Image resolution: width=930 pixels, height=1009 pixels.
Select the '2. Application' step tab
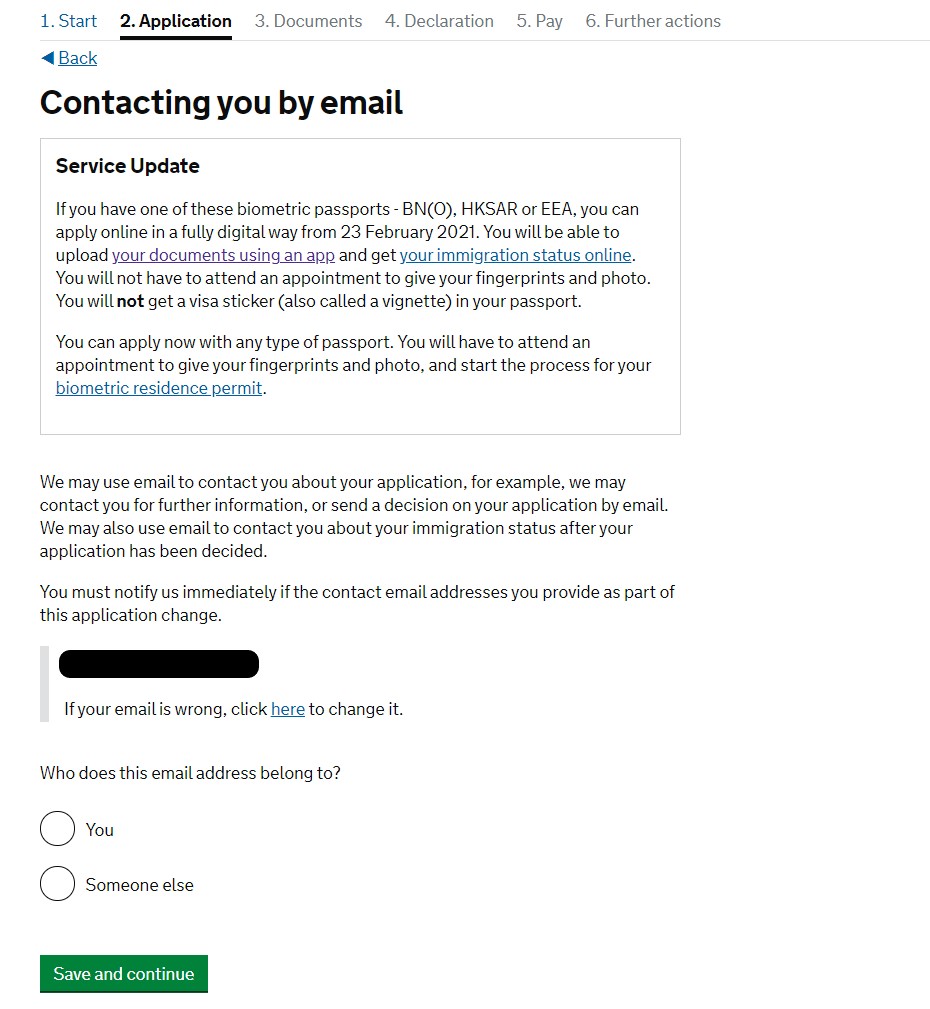175,21
